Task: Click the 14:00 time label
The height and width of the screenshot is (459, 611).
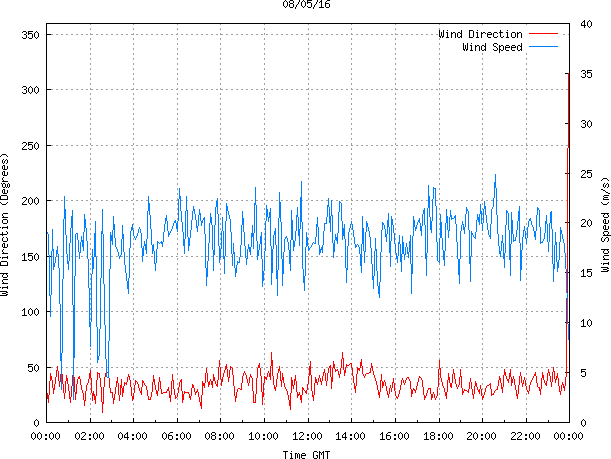Action: click(351, 436)
